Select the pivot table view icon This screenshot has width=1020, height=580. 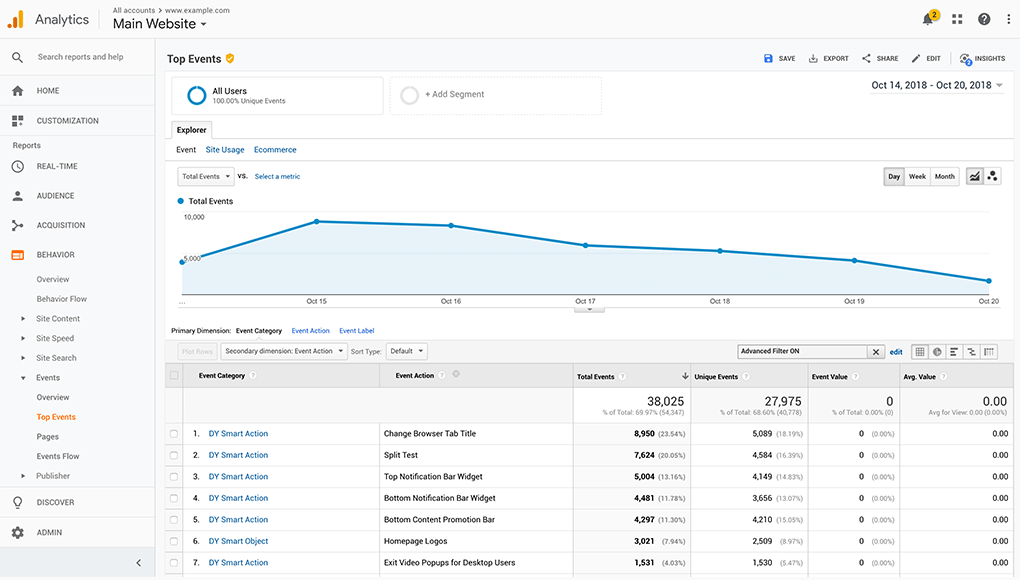pyautogui.click(x=989, y=352)
